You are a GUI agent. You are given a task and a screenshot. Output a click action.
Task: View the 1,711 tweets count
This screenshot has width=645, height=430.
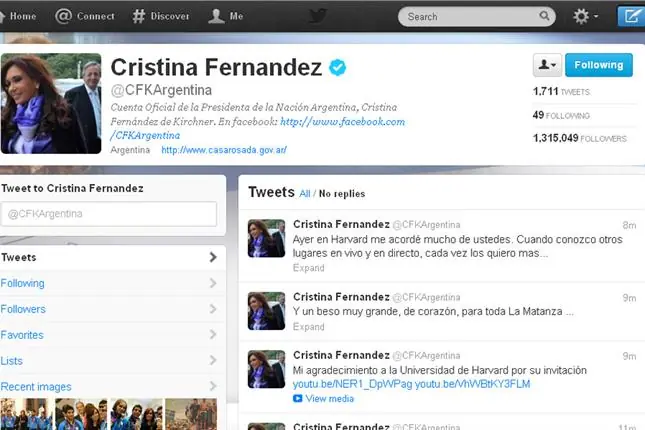(561, 91)
